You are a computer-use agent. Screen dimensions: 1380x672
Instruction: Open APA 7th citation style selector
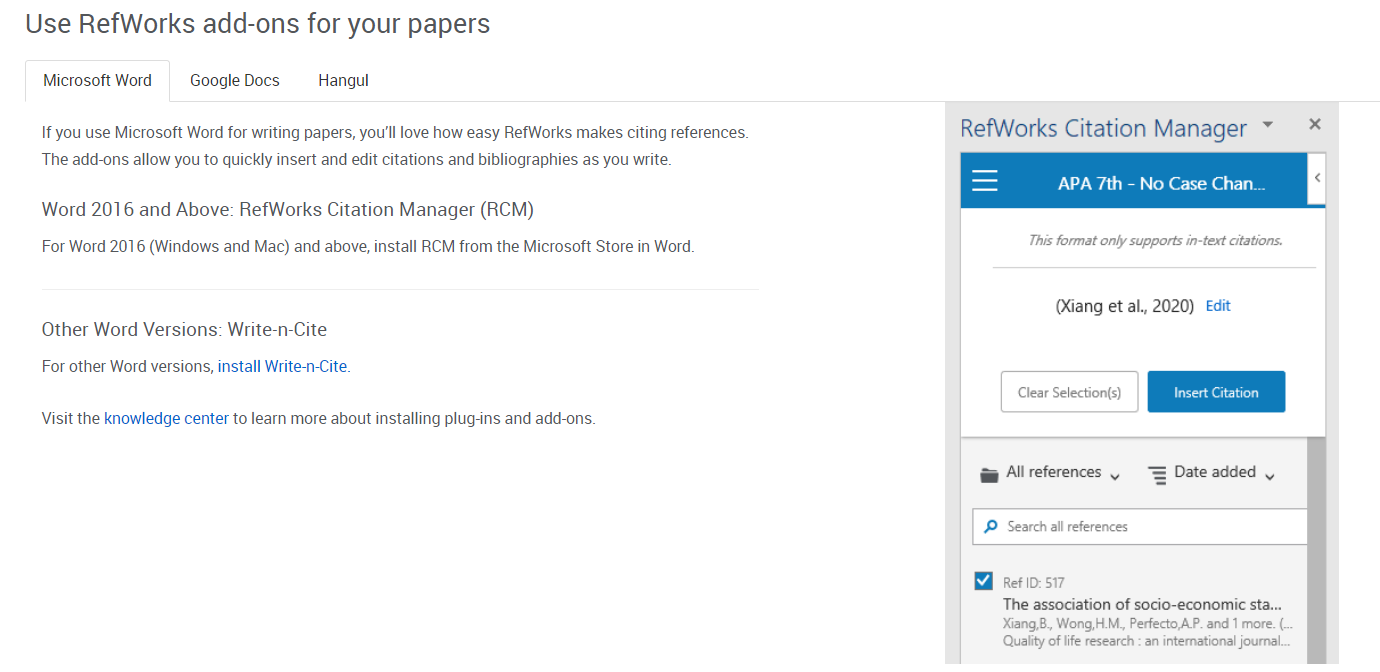click(1161, 184)
